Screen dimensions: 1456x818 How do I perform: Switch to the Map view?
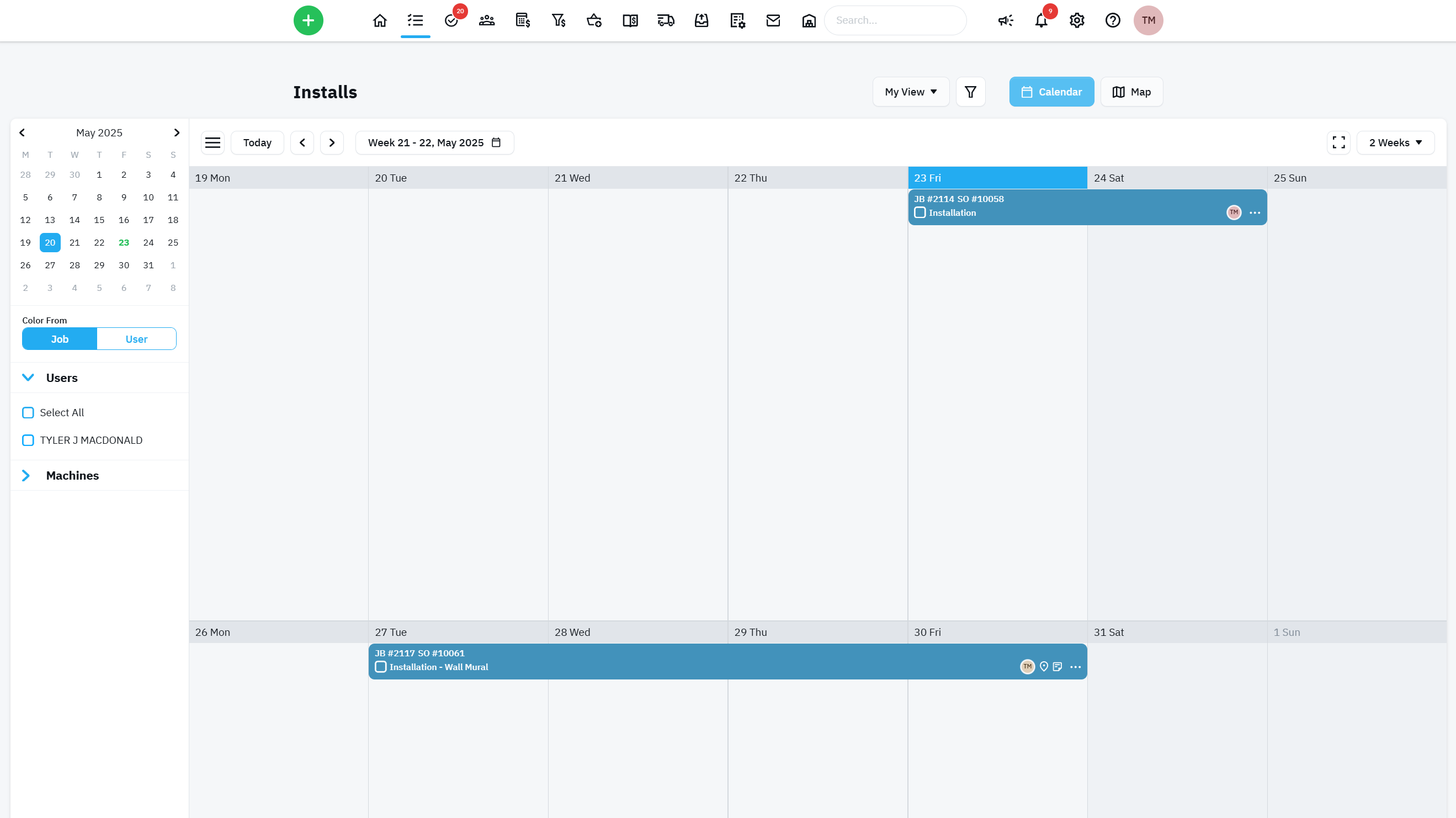pos(1131,92)
